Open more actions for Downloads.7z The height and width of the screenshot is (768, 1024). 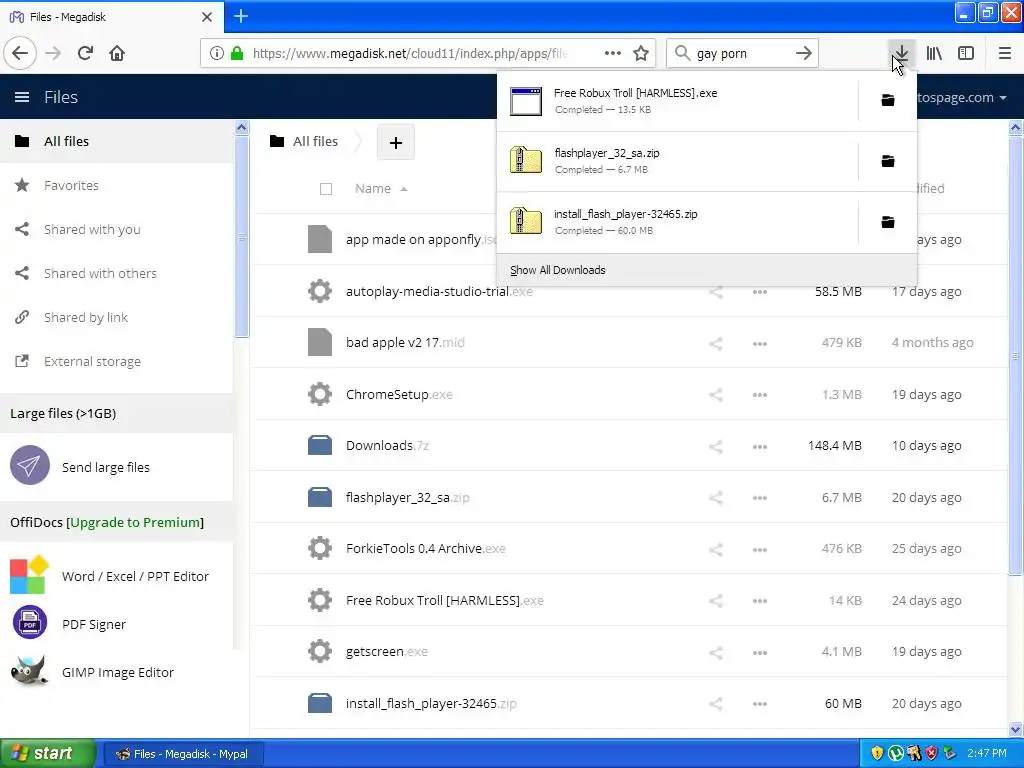760,446
